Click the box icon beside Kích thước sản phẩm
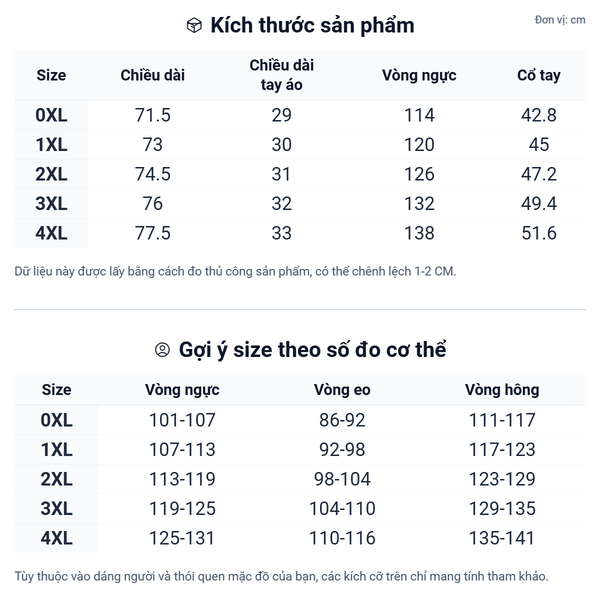 [x=194, y=26]
